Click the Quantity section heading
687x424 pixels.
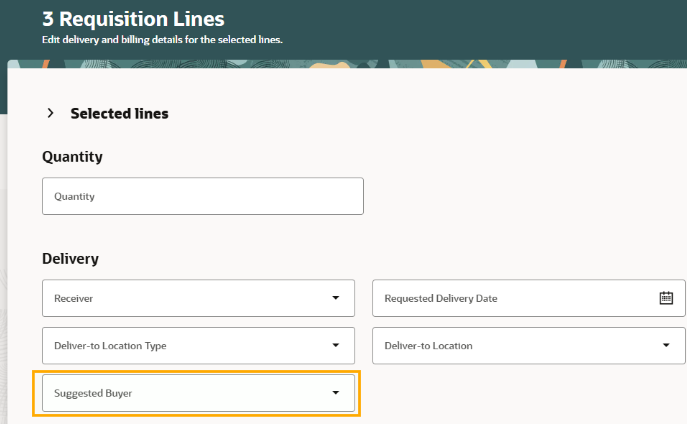click(x=72, y=157)
